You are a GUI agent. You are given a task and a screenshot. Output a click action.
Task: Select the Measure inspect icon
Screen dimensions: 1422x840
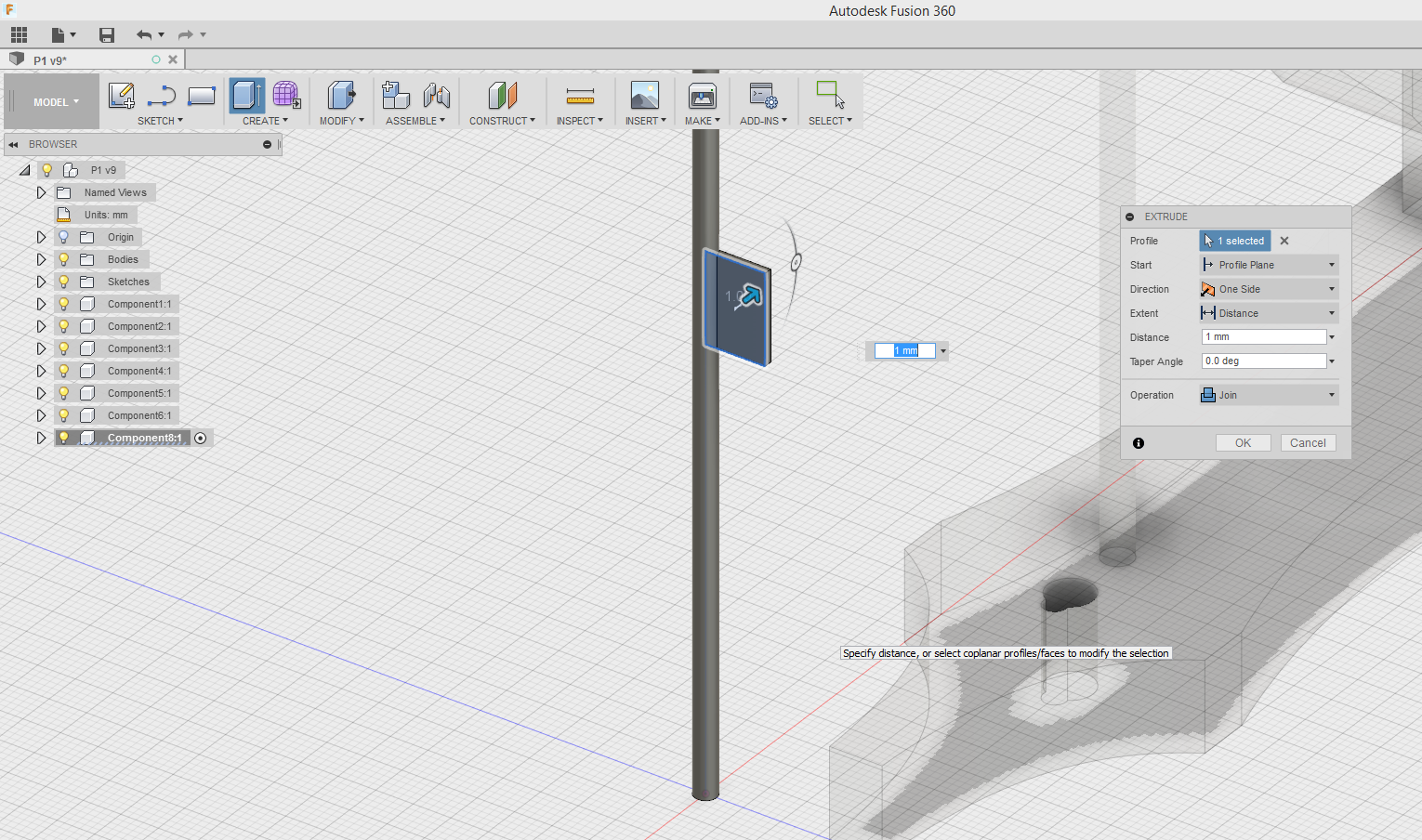(x=580, y=96)
